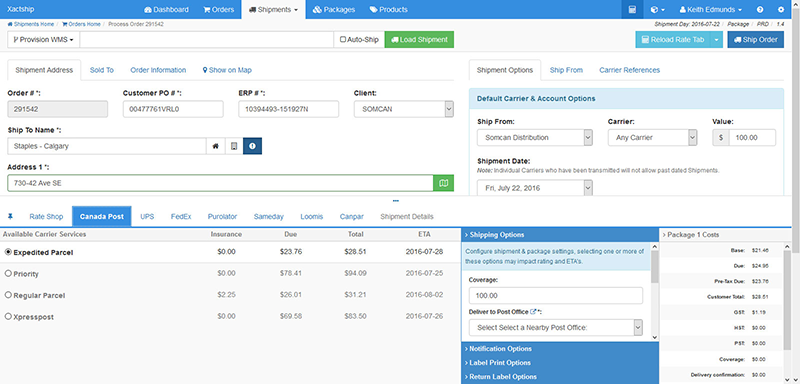Switch to the Ship From tab
The height and width of the screenshot is (384, 800).
click(566, 70)
